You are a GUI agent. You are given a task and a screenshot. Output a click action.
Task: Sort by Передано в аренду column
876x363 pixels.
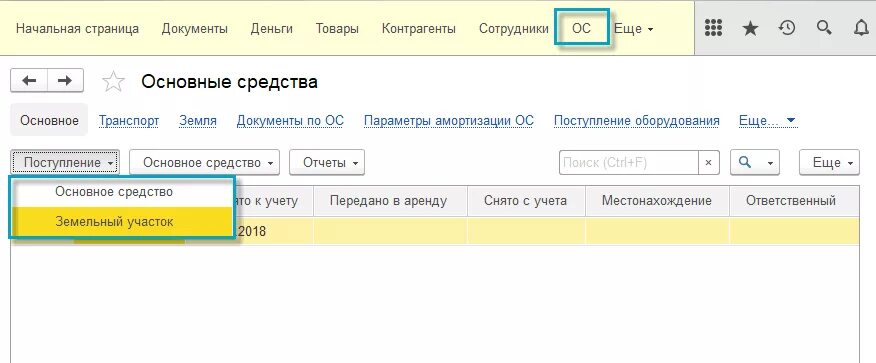[389, 201]
